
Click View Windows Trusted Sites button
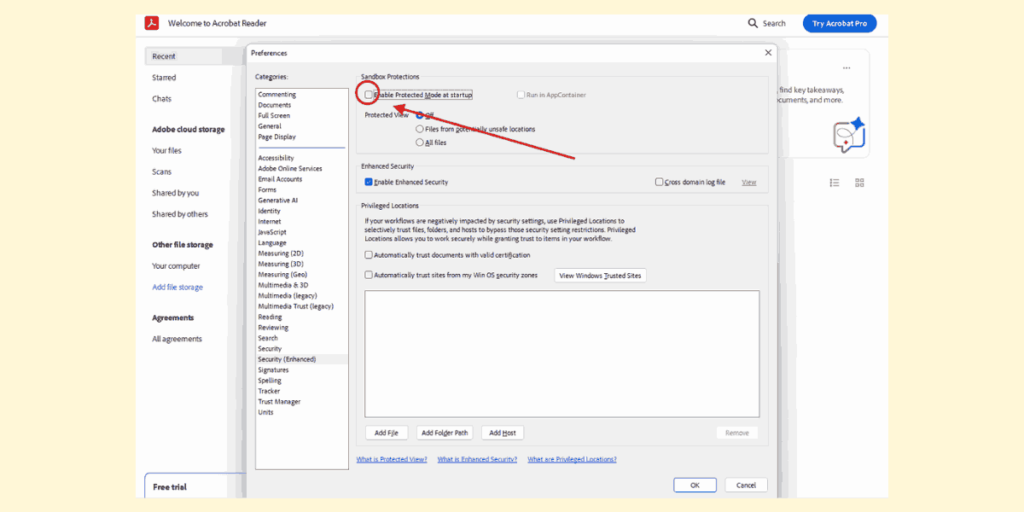click(600, 276)
